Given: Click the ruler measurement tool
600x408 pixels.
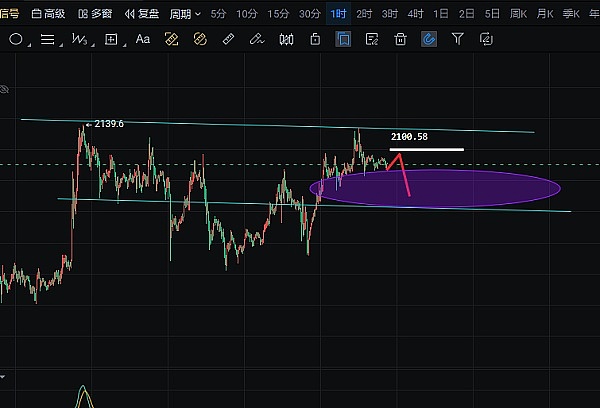Looking at the screenshot, I should [228, 39].
